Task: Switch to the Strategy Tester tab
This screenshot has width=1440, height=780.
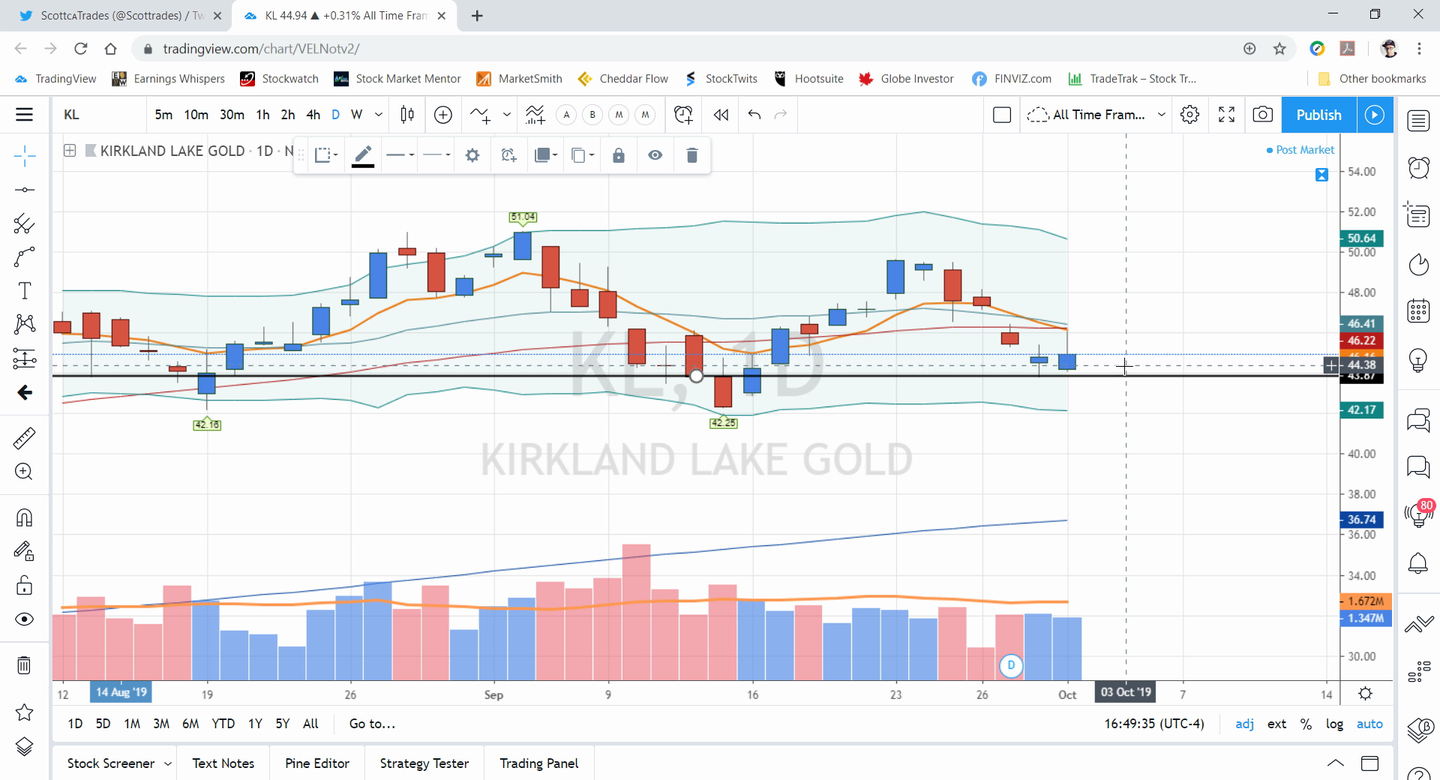Action: 424,763
